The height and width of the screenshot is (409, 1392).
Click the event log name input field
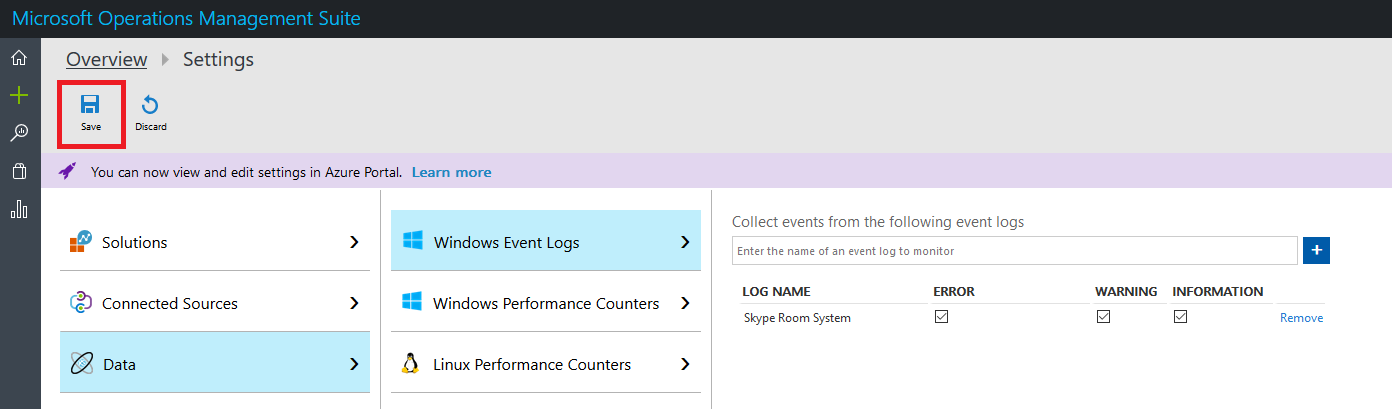[1015, 251]
